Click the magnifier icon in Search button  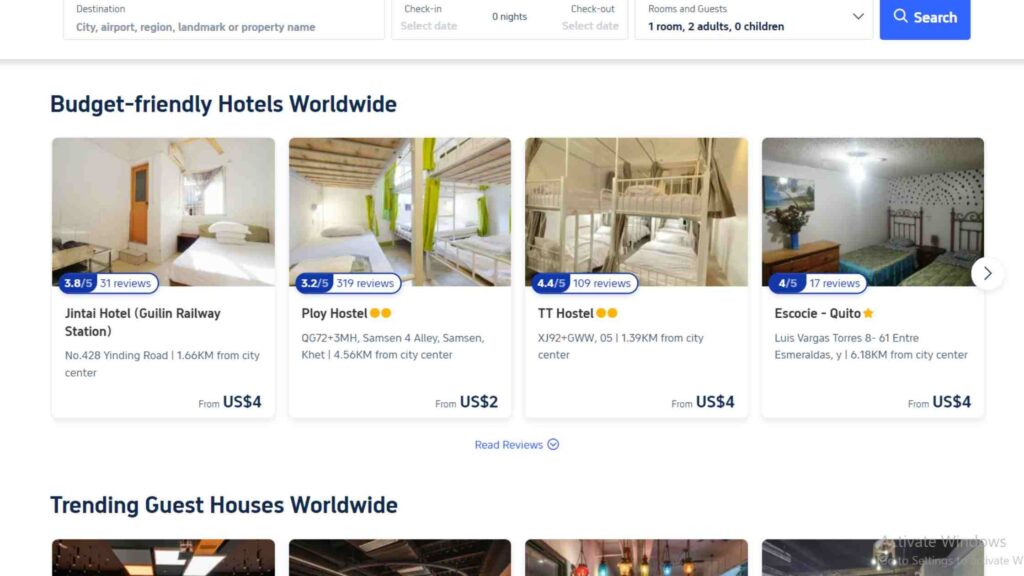(x=901, y=16)
